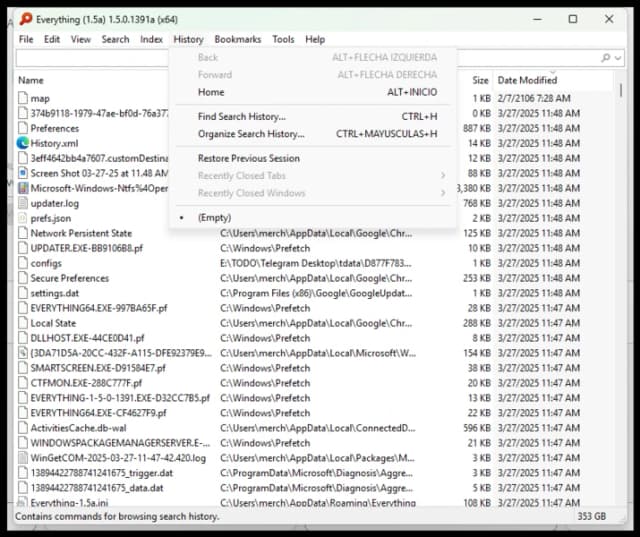The height and width of the screenshot is (537, 640).
Task: Select the History.xml file row
Action: click(x=54, y=143)
